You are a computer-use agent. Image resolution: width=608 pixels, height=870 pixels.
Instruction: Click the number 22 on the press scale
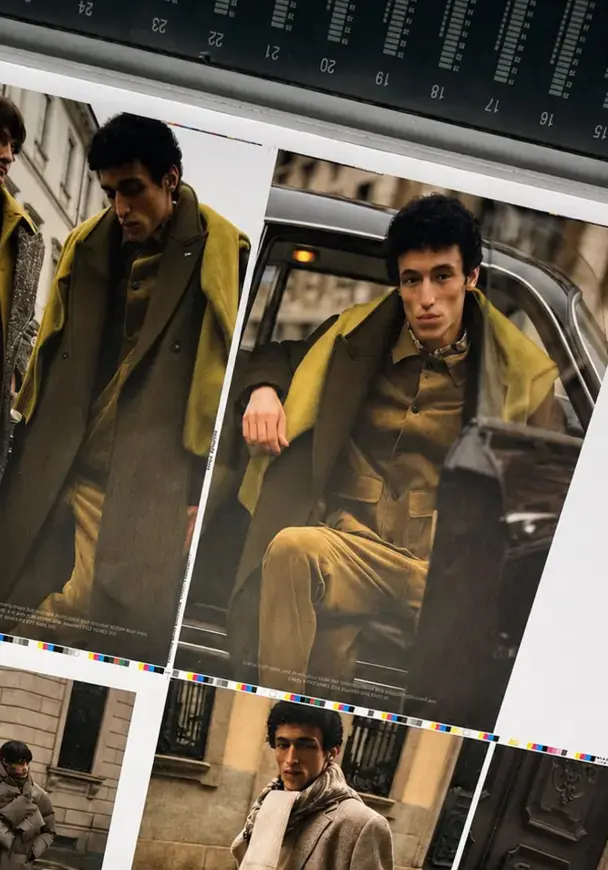click(x=215, y=39)
